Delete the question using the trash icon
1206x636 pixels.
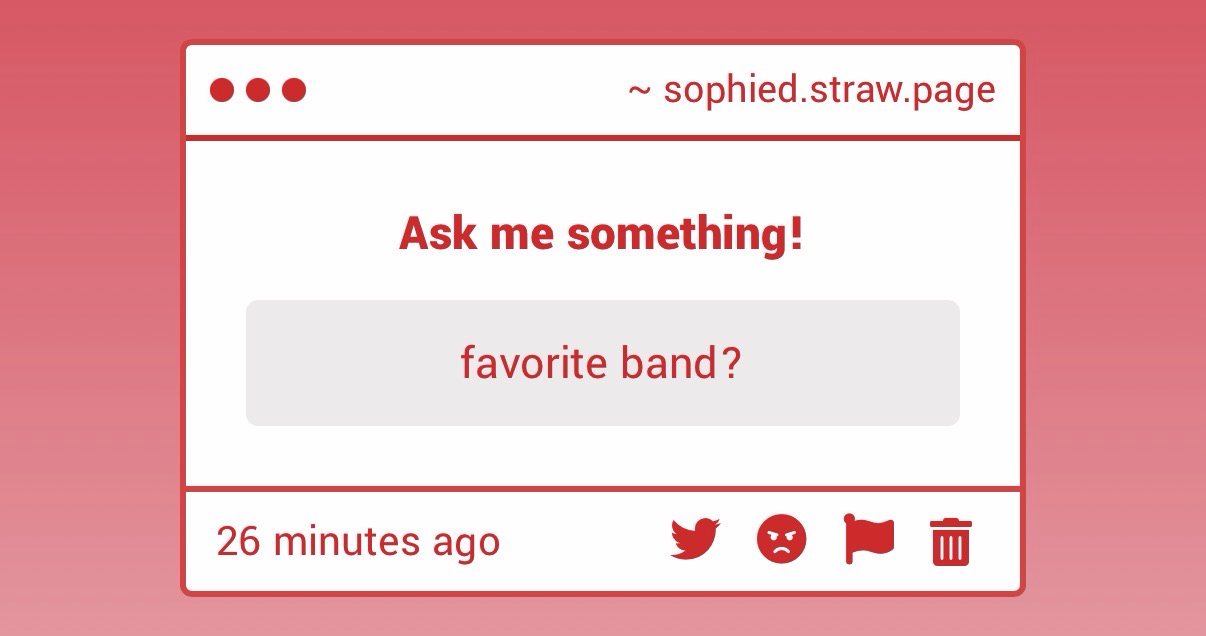[950, 542]
